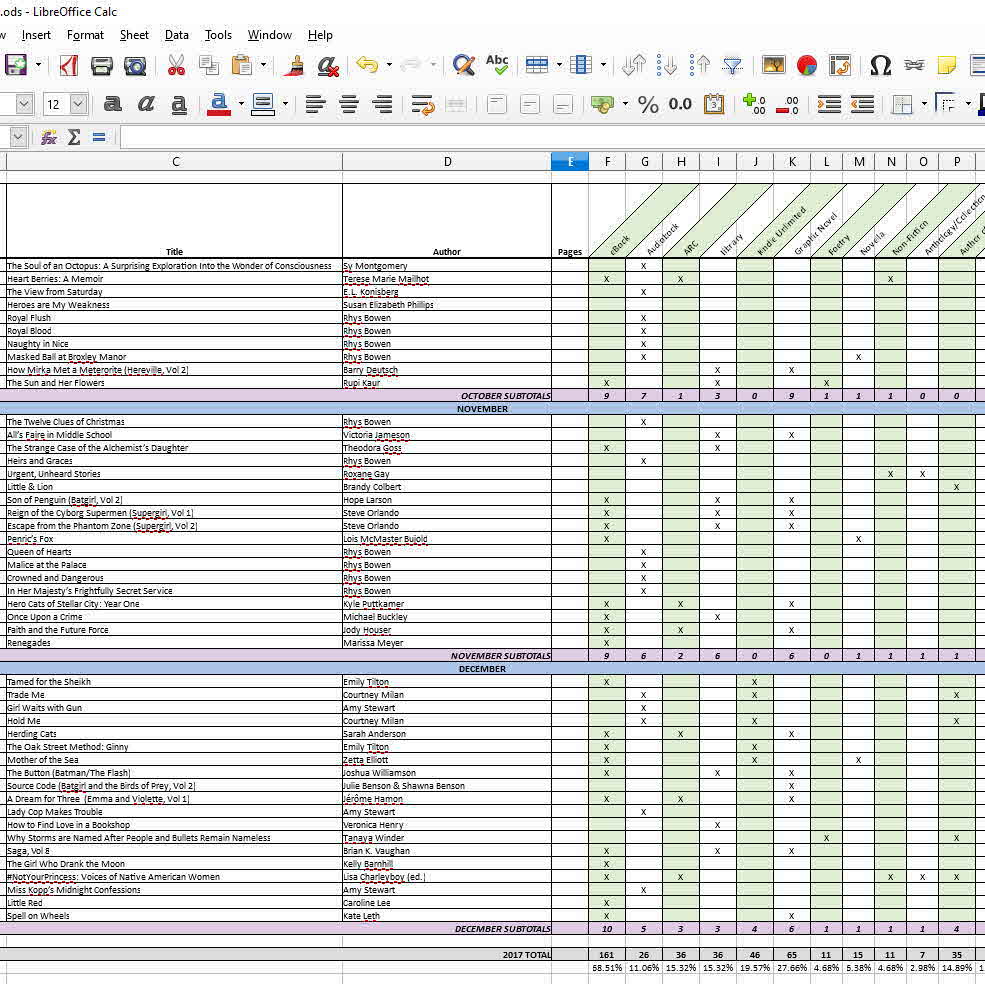Viewport: 985px width, 985px height.
Task: Export the document as PDF
Action: 69,66
